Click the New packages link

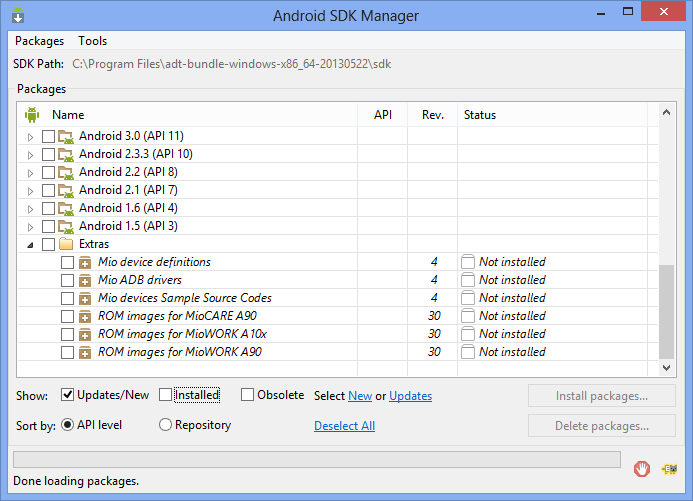tap(360, 396)
